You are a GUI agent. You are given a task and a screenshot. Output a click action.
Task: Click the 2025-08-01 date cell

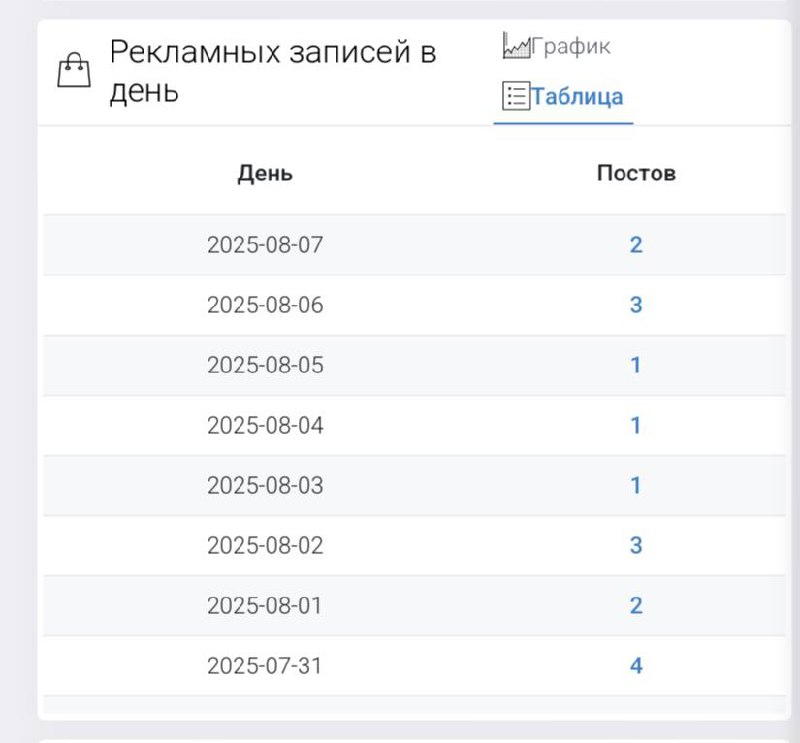pyautogui.click(x=265, y=605)
